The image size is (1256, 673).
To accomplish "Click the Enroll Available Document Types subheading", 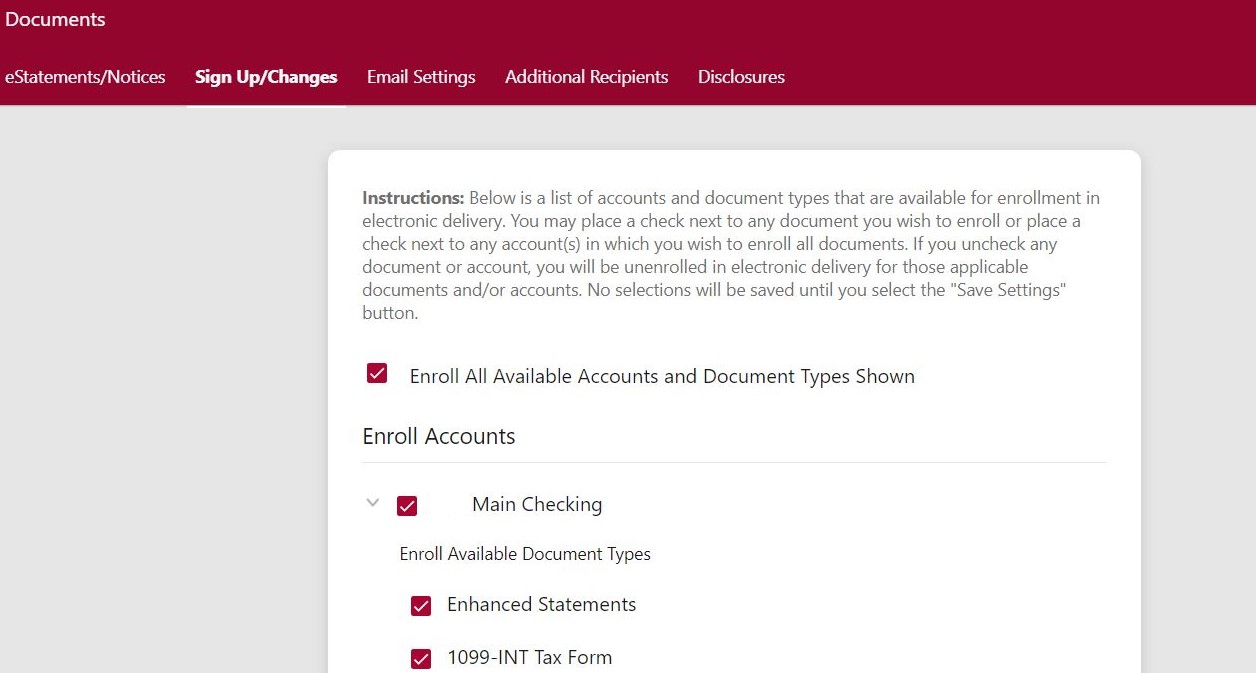I will [x=525, y=554].
